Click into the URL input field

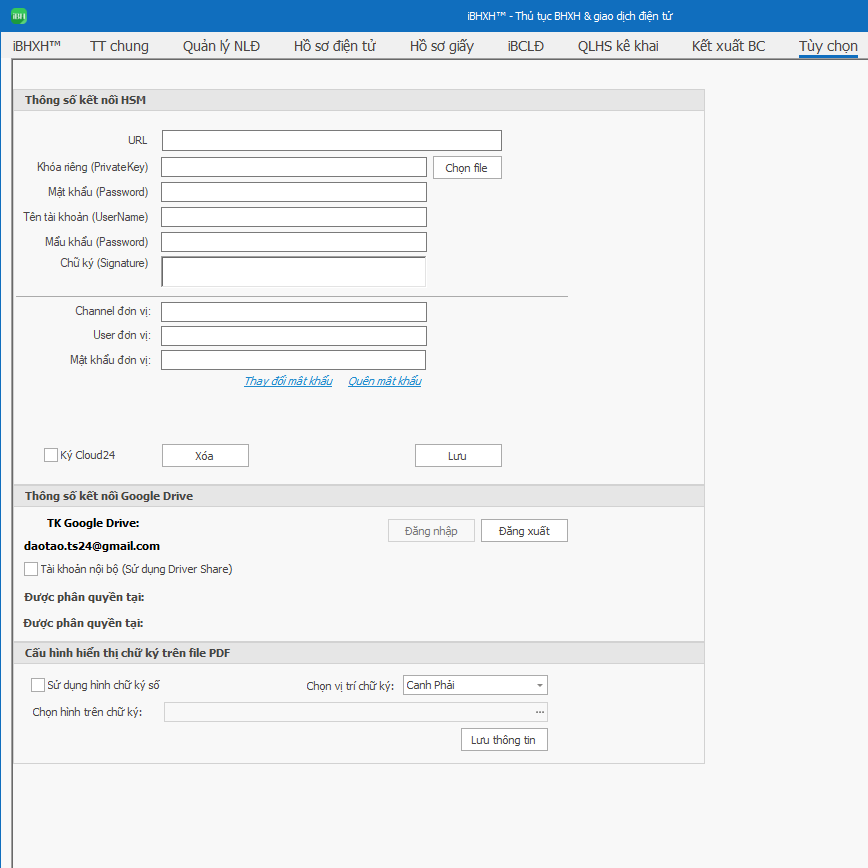(331, 141)
